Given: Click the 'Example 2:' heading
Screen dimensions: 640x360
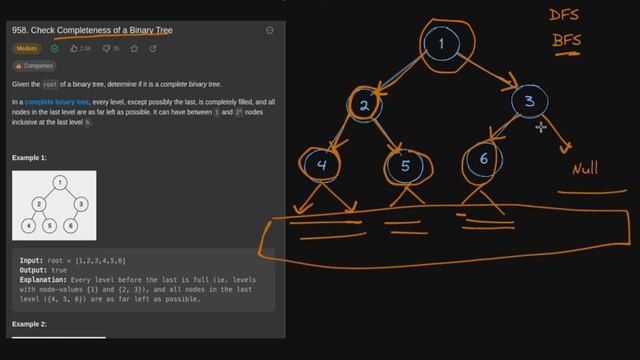Looking at the screenshot, I should (x=29, y=324).
